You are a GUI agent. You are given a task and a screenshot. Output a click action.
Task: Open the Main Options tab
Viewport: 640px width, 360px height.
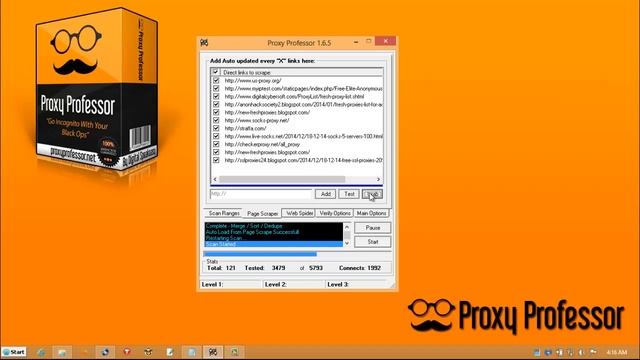coord(371,213)
